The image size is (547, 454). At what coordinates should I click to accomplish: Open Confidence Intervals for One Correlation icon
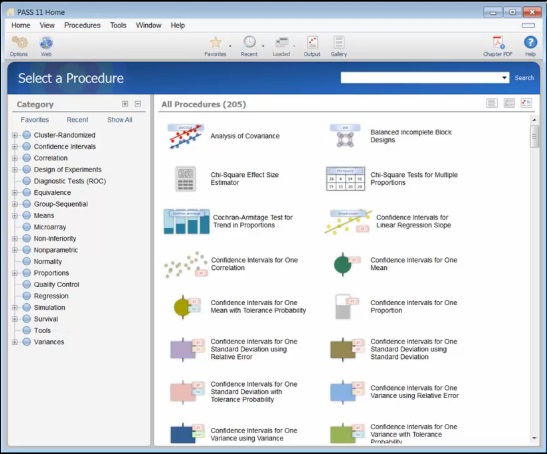pyautogui.click(x=186, y=264)
